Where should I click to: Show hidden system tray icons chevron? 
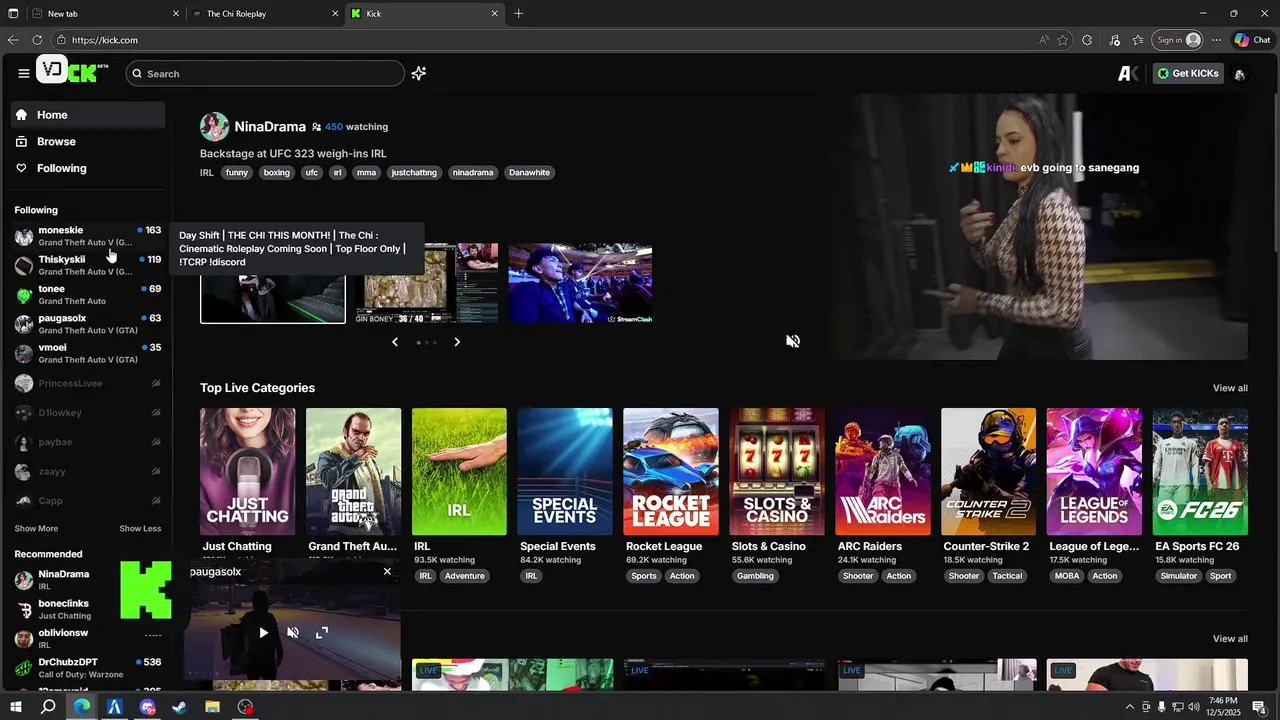coord(1129,707)
